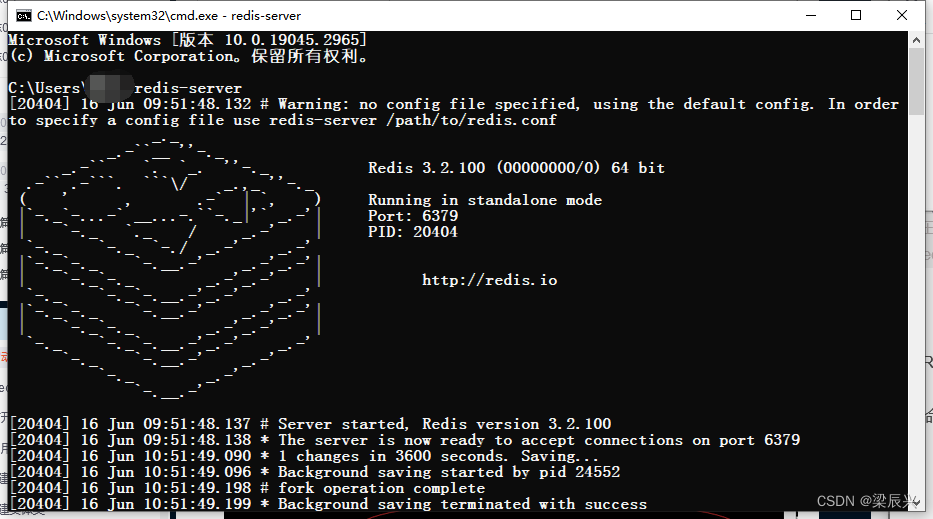The image size is (933, 519).
Task: Click 'ready to accept connections on port 6379' line
Action: pos(404,440)
